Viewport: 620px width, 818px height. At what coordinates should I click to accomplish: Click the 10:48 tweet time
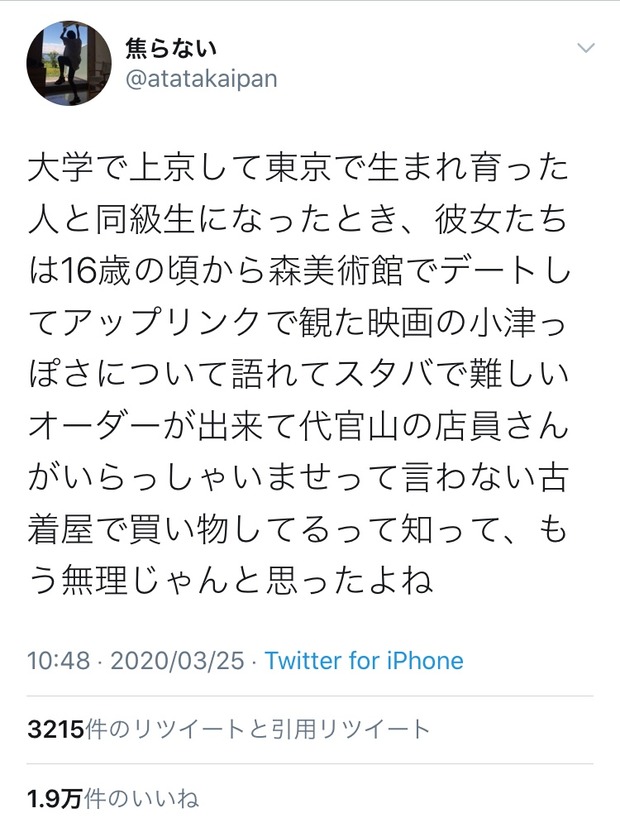pos(59,661)
